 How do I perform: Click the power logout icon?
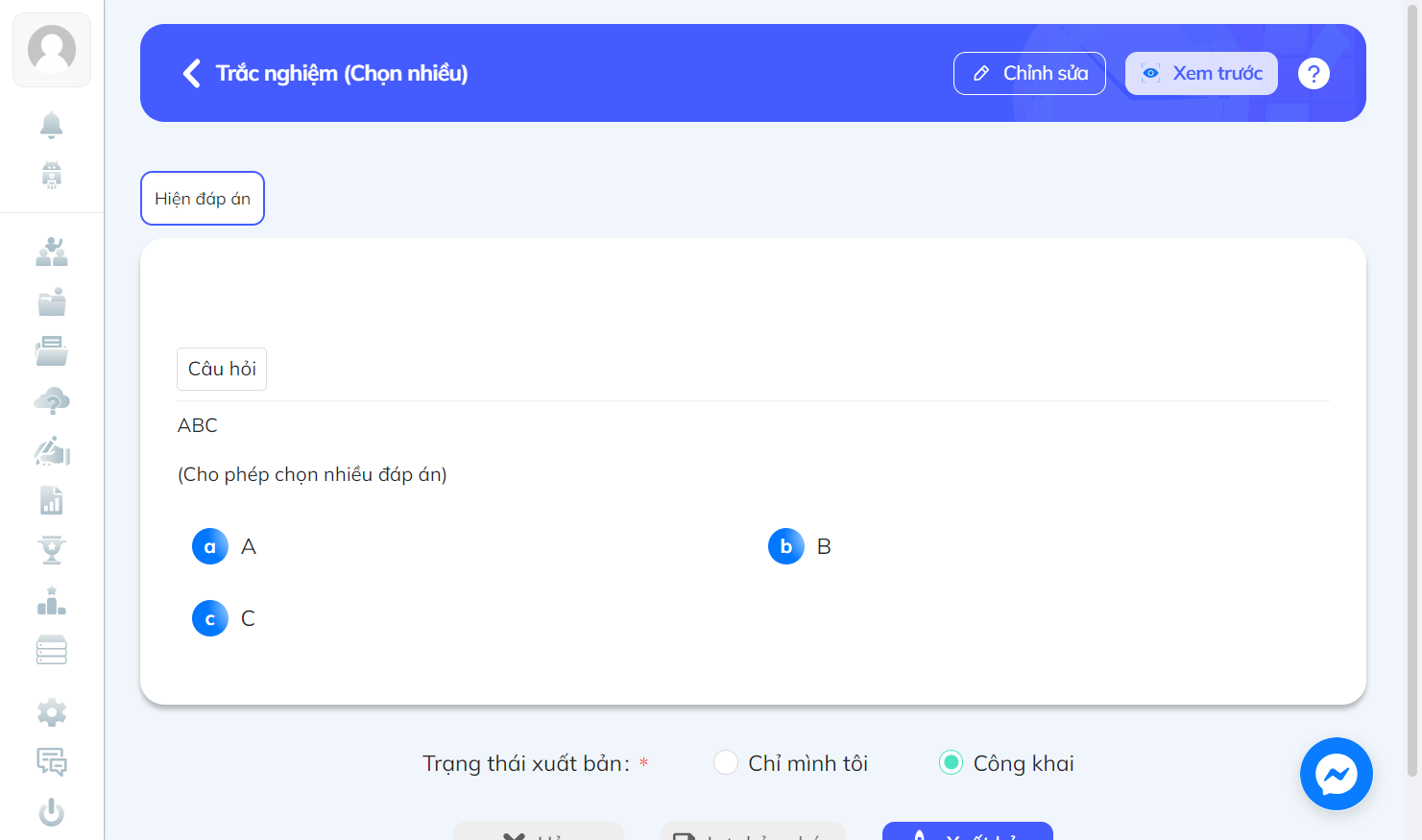52,812
